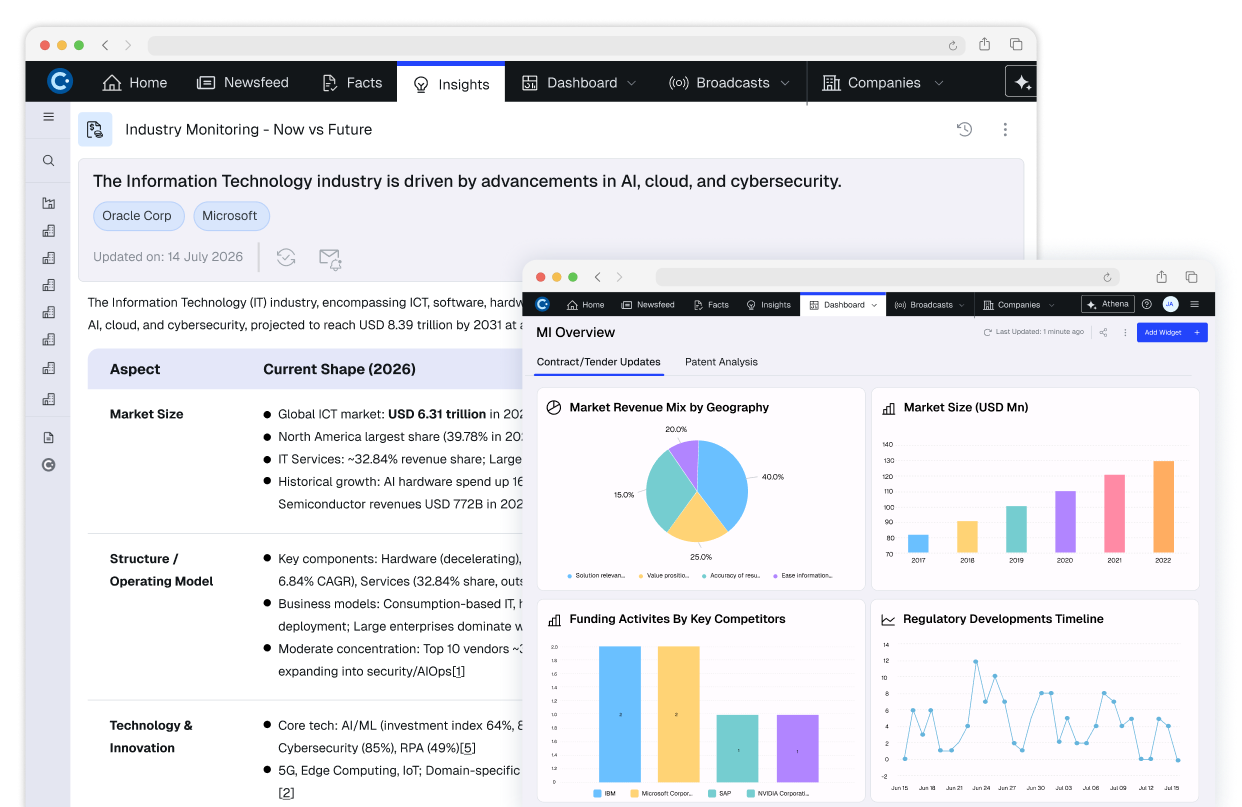This screenshot has height=807, width=1242.
Task: Open Home tab in the Insights window
Action: tap(135, 83)
